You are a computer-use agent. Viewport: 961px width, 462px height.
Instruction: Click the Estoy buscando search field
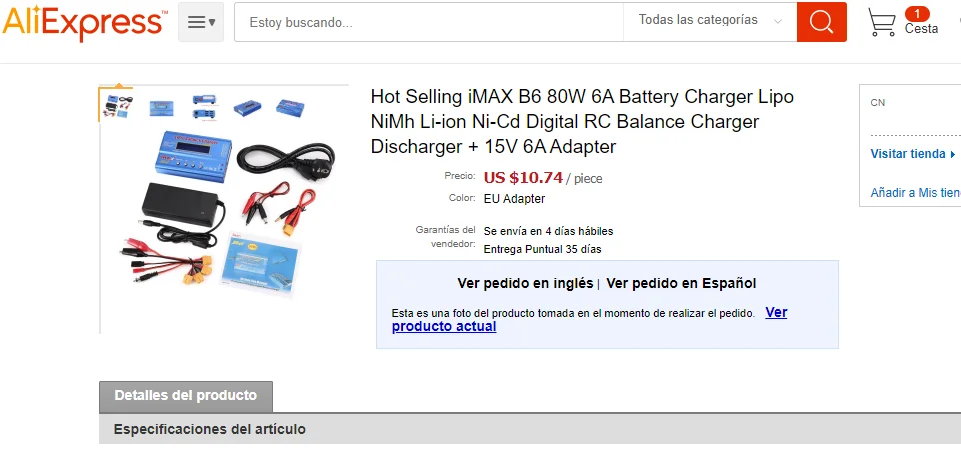(429, 22)
